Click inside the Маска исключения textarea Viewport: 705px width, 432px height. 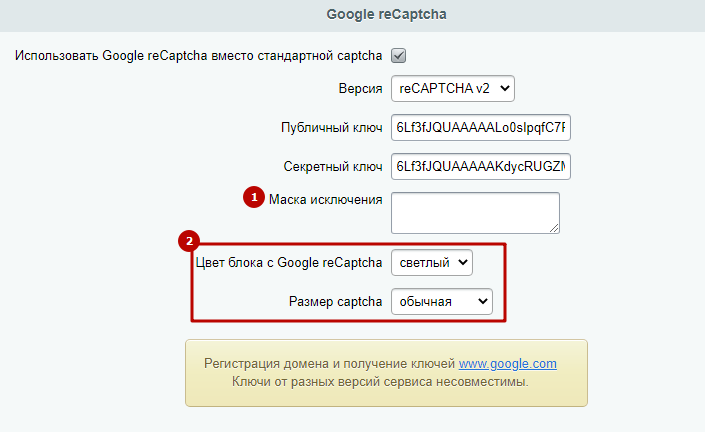[x=475, y=213]
